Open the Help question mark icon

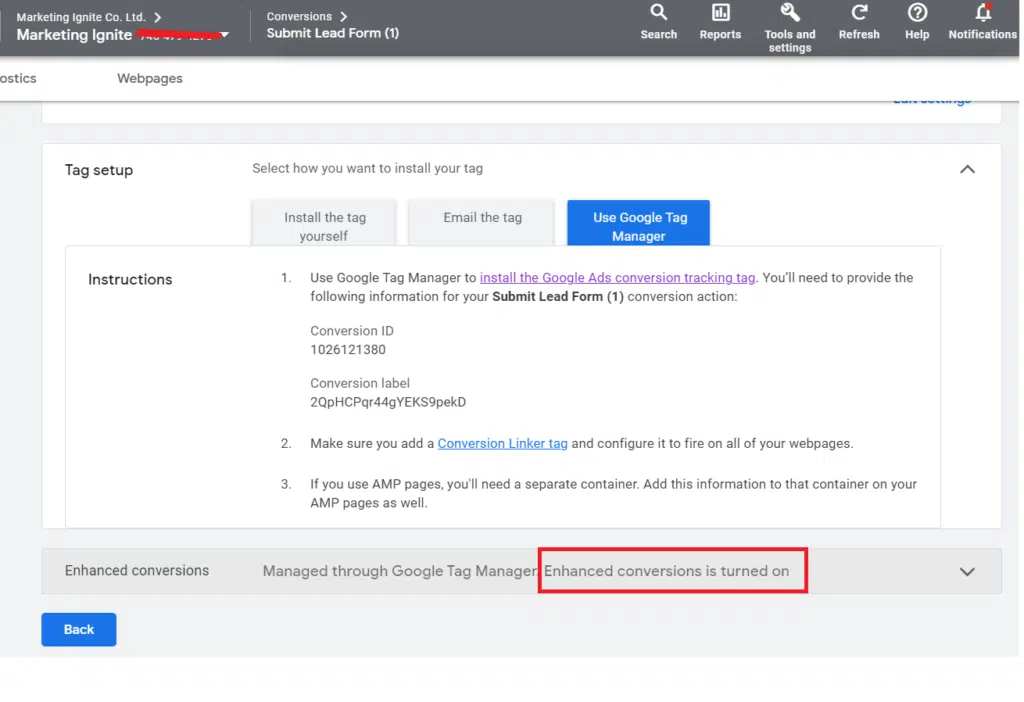tap(917, 14)
